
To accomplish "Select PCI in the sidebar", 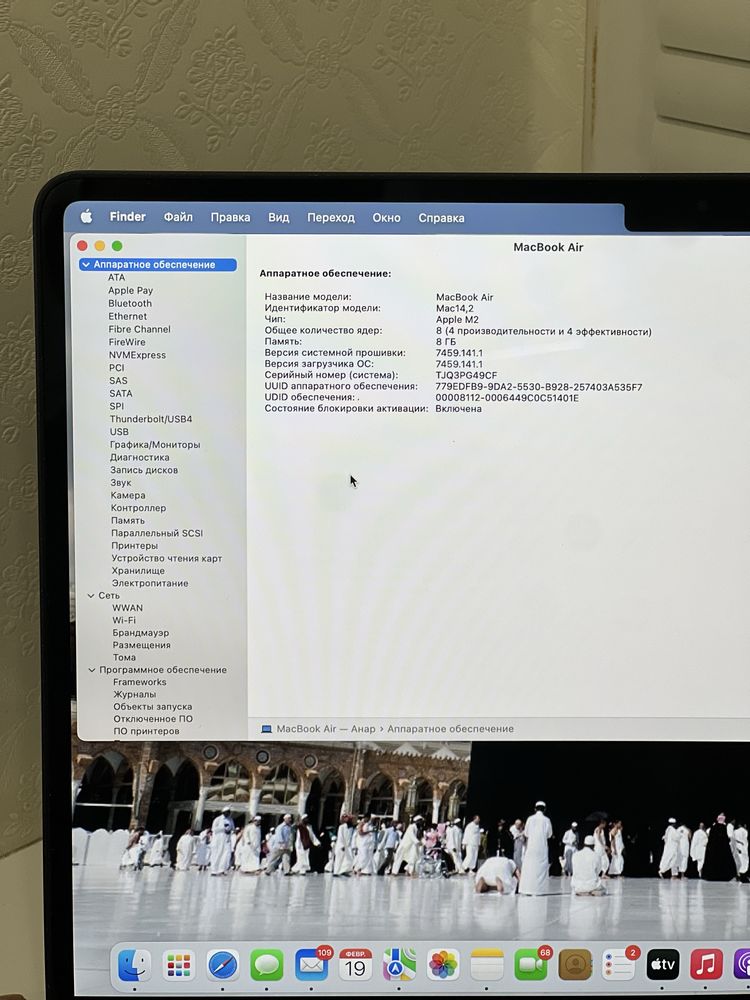I will click(x=117, y=368).
